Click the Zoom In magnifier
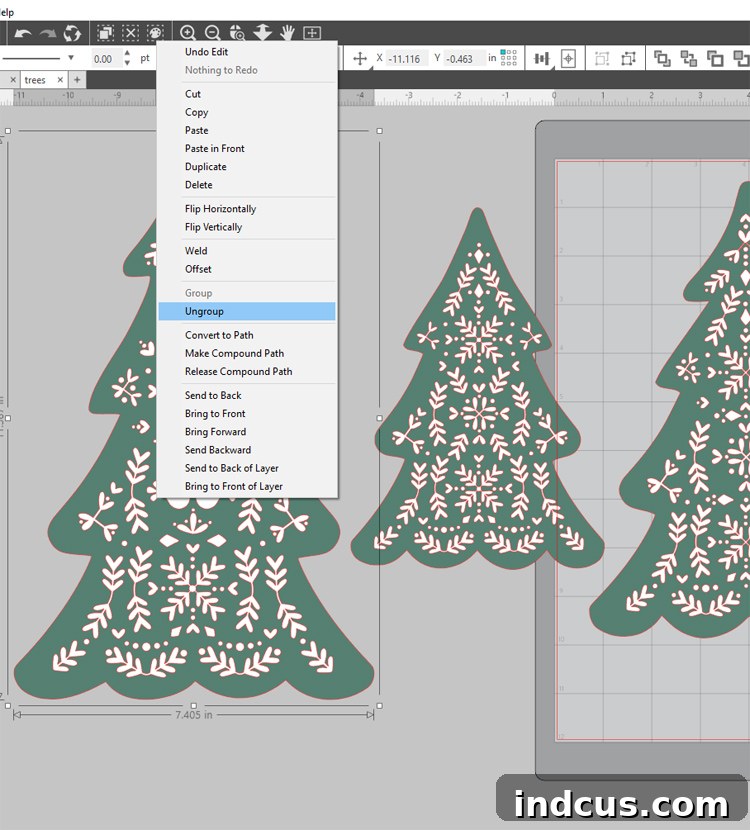 click(187, 33)
